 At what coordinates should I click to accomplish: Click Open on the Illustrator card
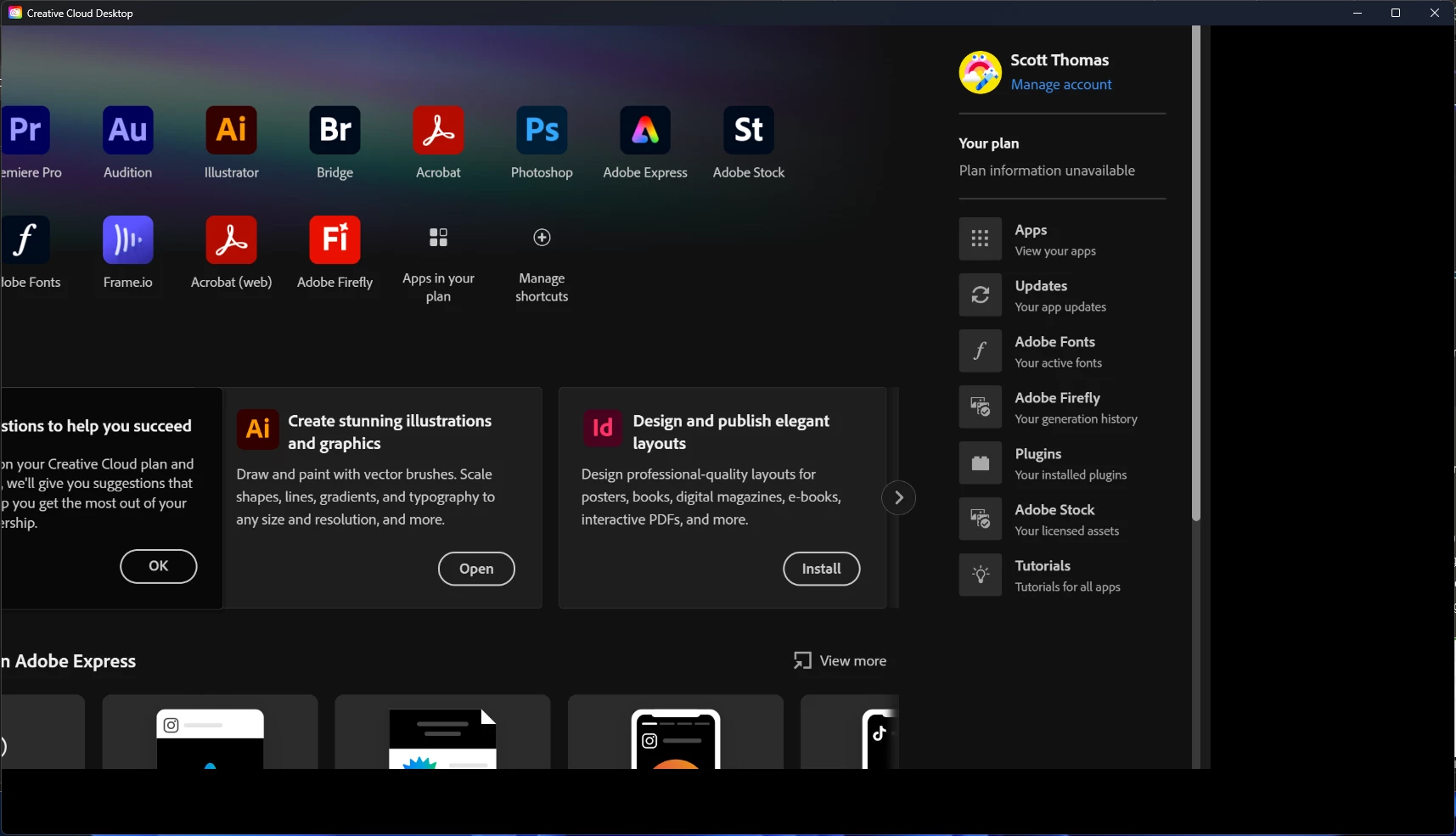pyautogui.click(x=476, y=569)
